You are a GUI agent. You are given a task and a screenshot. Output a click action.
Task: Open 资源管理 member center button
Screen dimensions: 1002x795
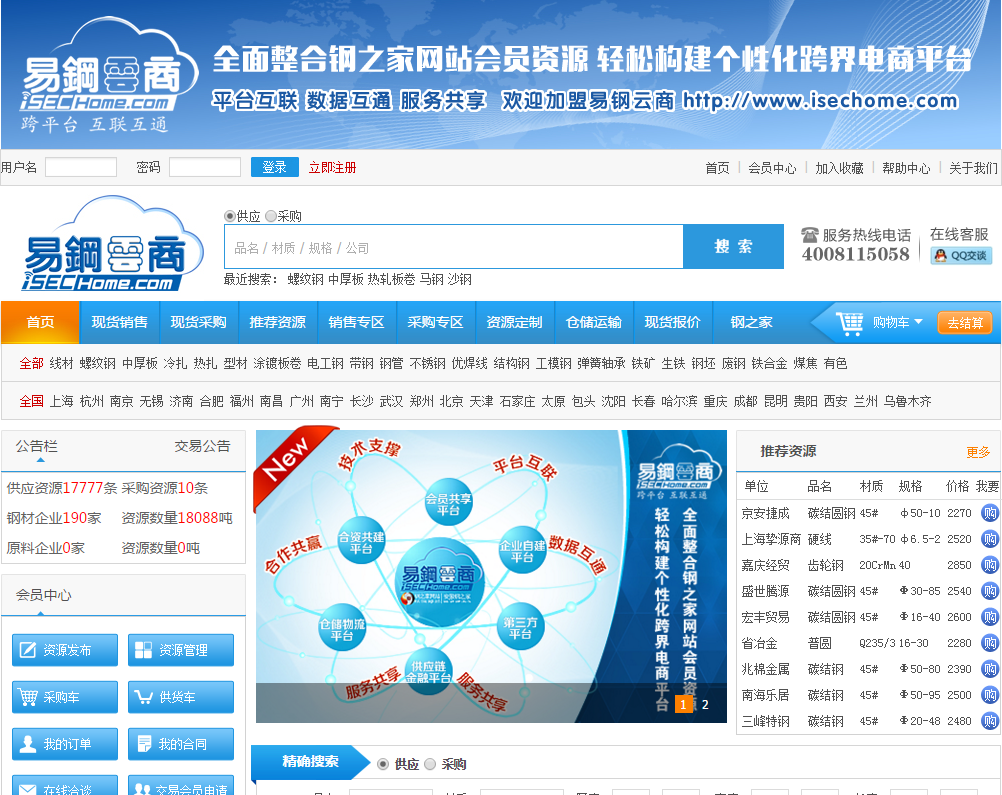tap(181, 650)
